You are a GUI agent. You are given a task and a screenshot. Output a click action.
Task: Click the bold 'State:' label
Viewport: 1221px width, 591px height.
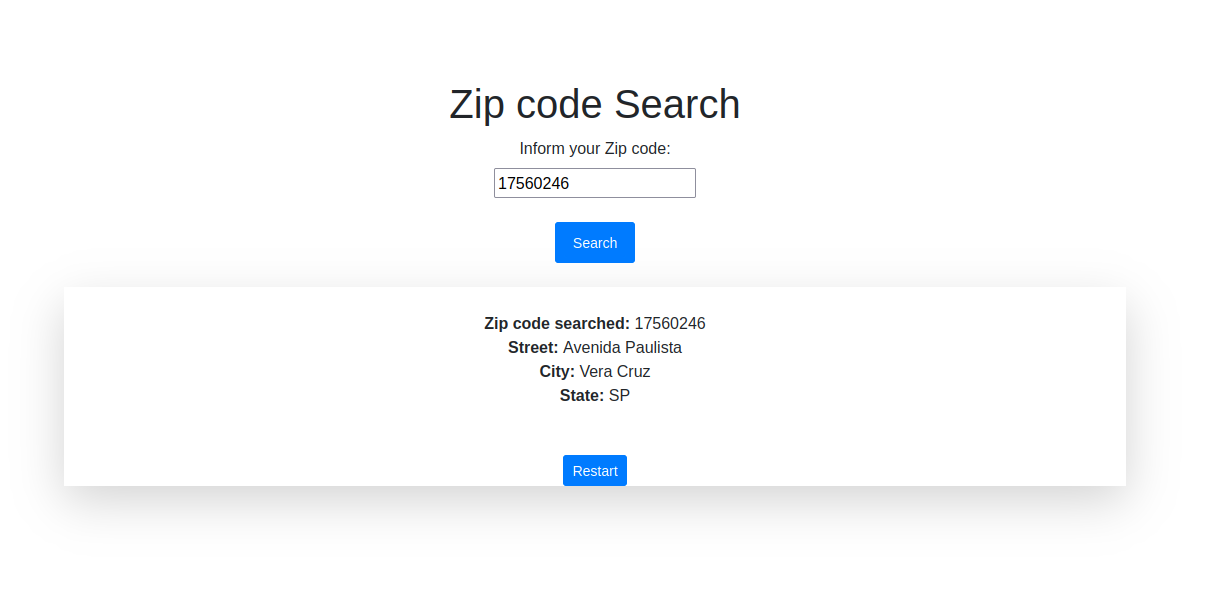[581, 395]
